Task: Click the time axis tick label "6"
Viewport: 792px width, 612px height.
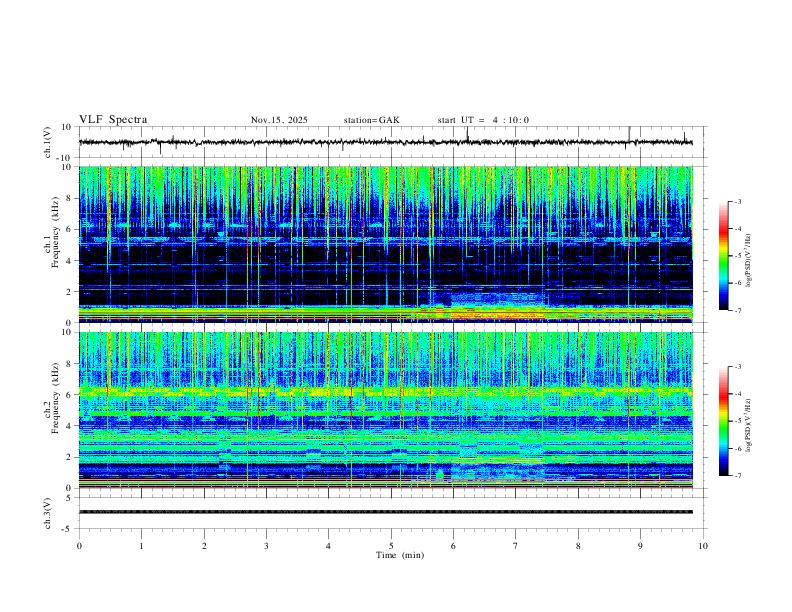Action: coord(453,546)
